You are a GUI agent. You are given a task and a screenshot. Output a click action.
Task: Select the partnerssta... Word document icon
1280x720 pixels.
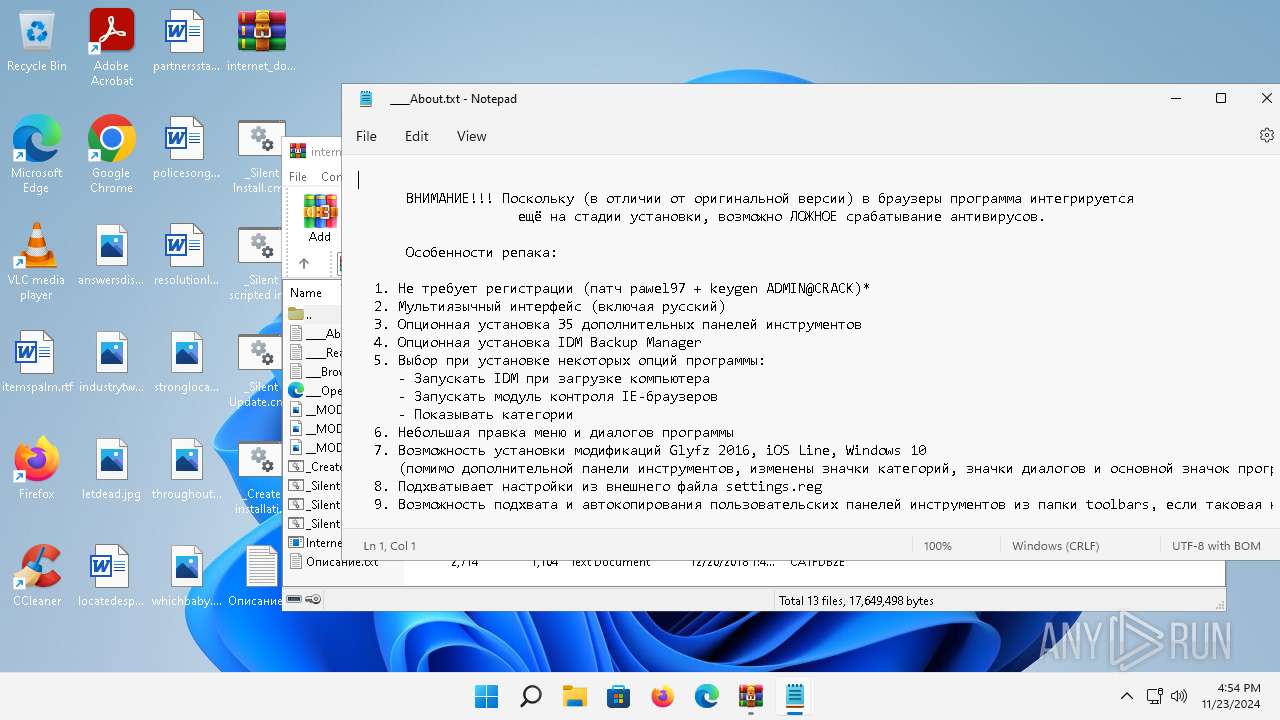pos(186,41)
